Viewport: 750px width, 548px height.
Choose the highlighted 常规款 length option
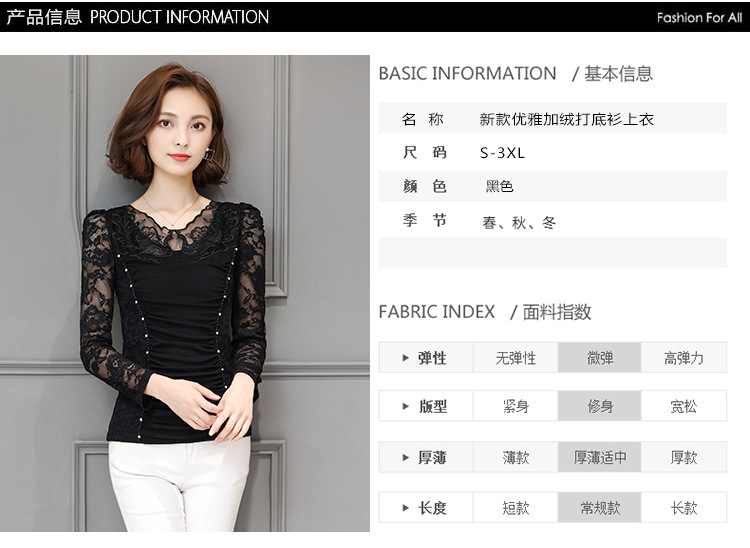(x=599, y=508)
